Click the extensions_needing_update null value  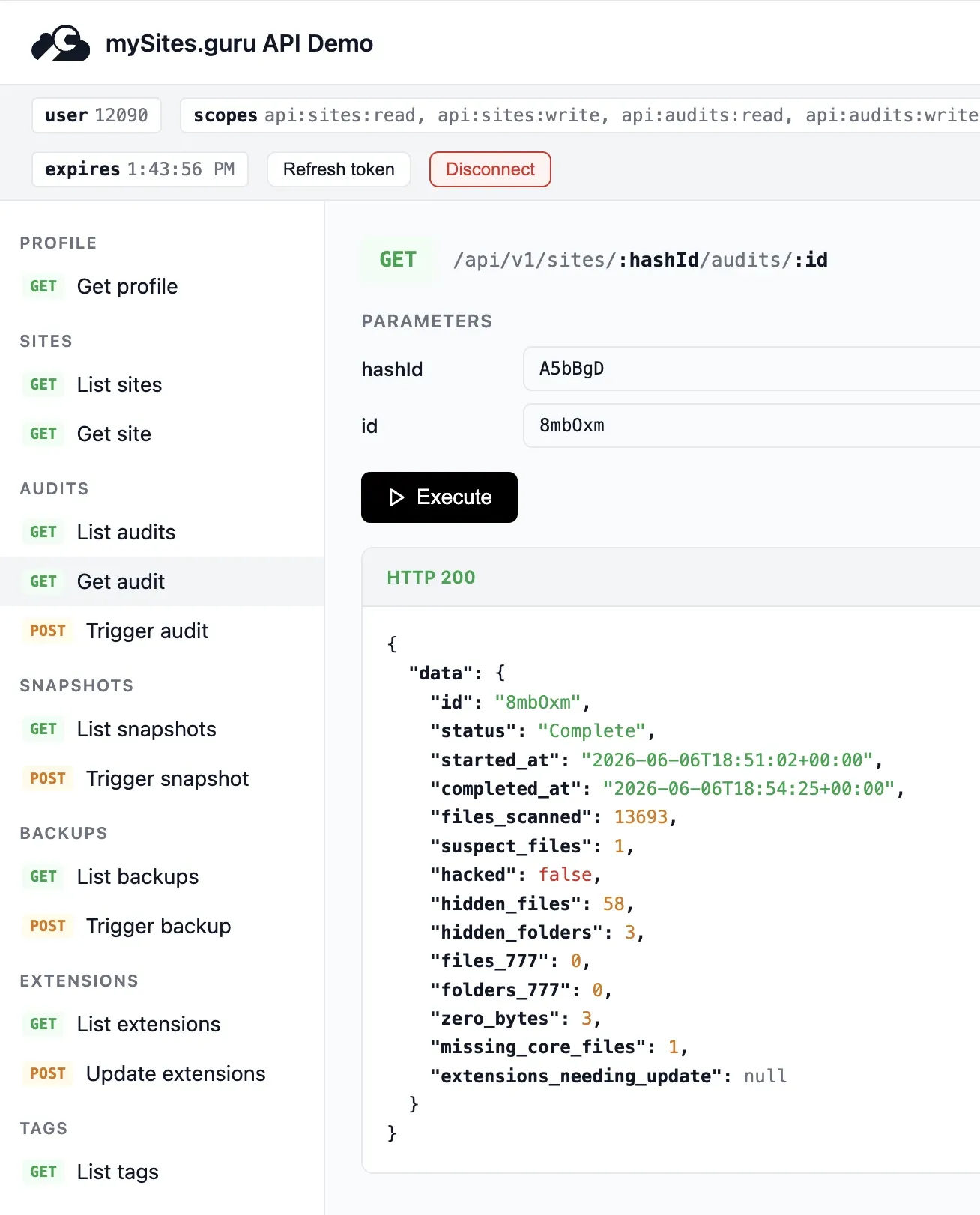coord(766,1076)
